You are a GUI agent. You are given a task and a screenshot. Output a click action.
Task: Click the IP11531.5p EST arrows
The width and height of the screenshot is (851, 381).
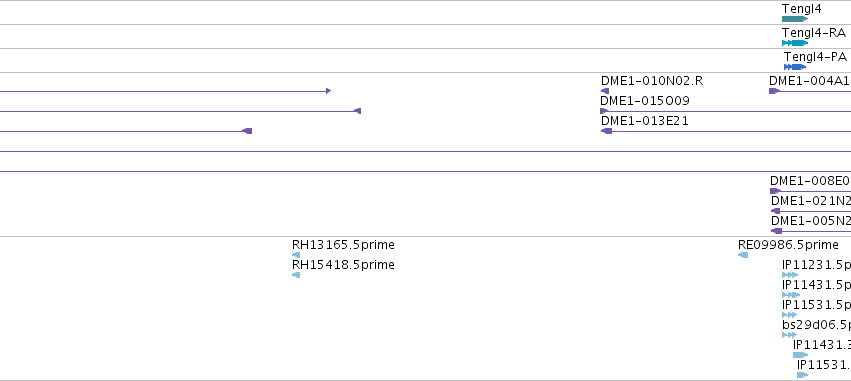[790, 315]
